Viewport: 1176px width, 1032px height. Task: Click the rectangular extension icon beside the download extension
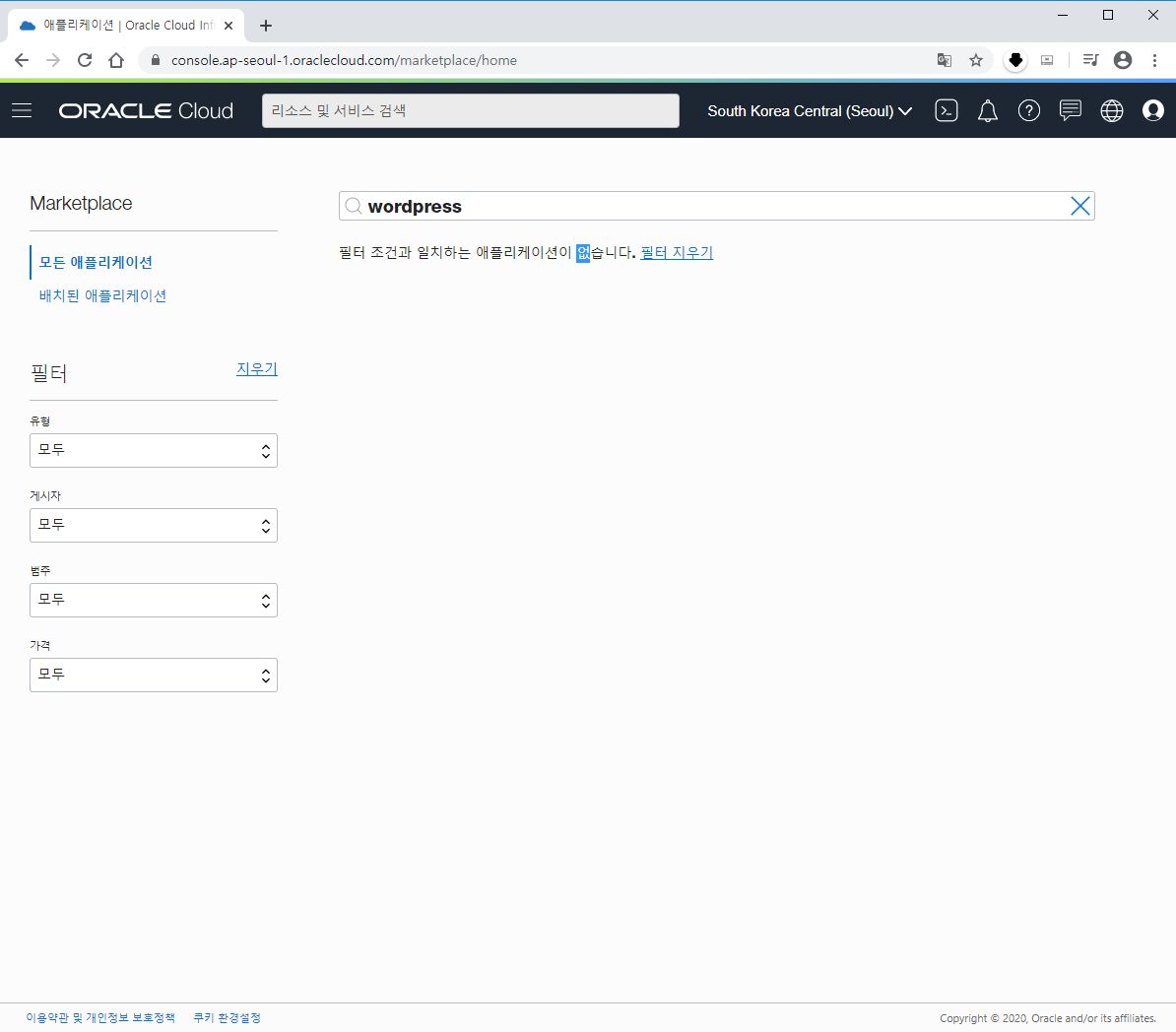pyautogui.click(x=1047, y=60)
